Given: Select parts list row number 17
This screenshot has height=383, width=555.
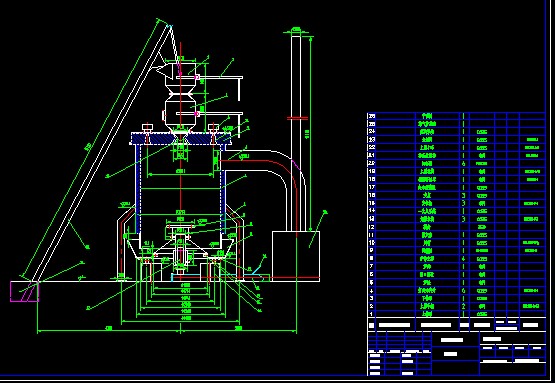Looking at the screenshot, I should click(456, 187).
